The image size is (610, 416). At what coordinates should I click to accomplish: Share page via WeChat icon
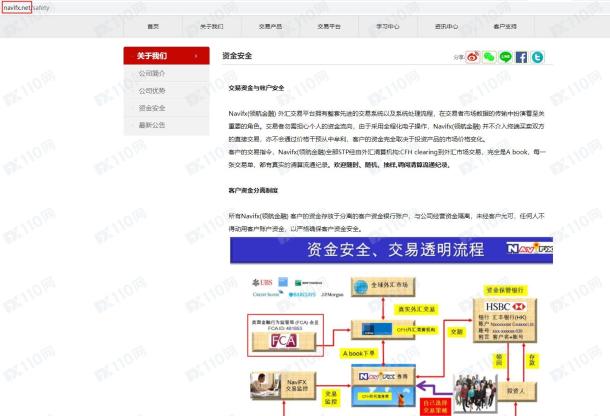pos(490,58)
